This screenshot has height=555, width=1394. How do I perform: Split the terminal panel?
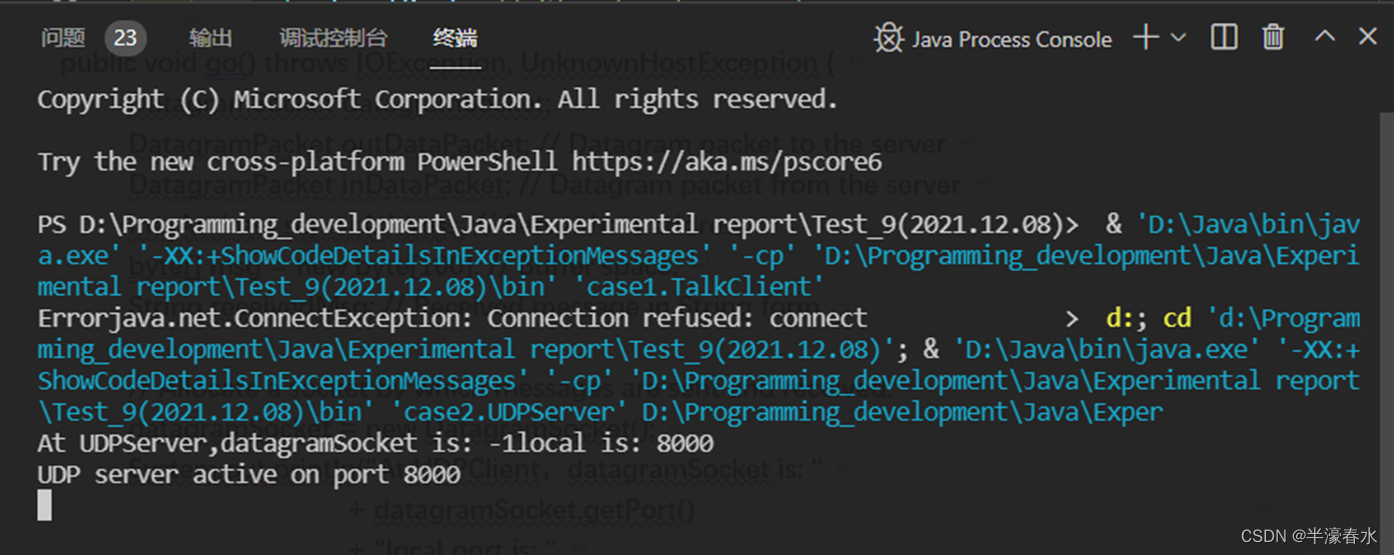(x=1224, y=38)
